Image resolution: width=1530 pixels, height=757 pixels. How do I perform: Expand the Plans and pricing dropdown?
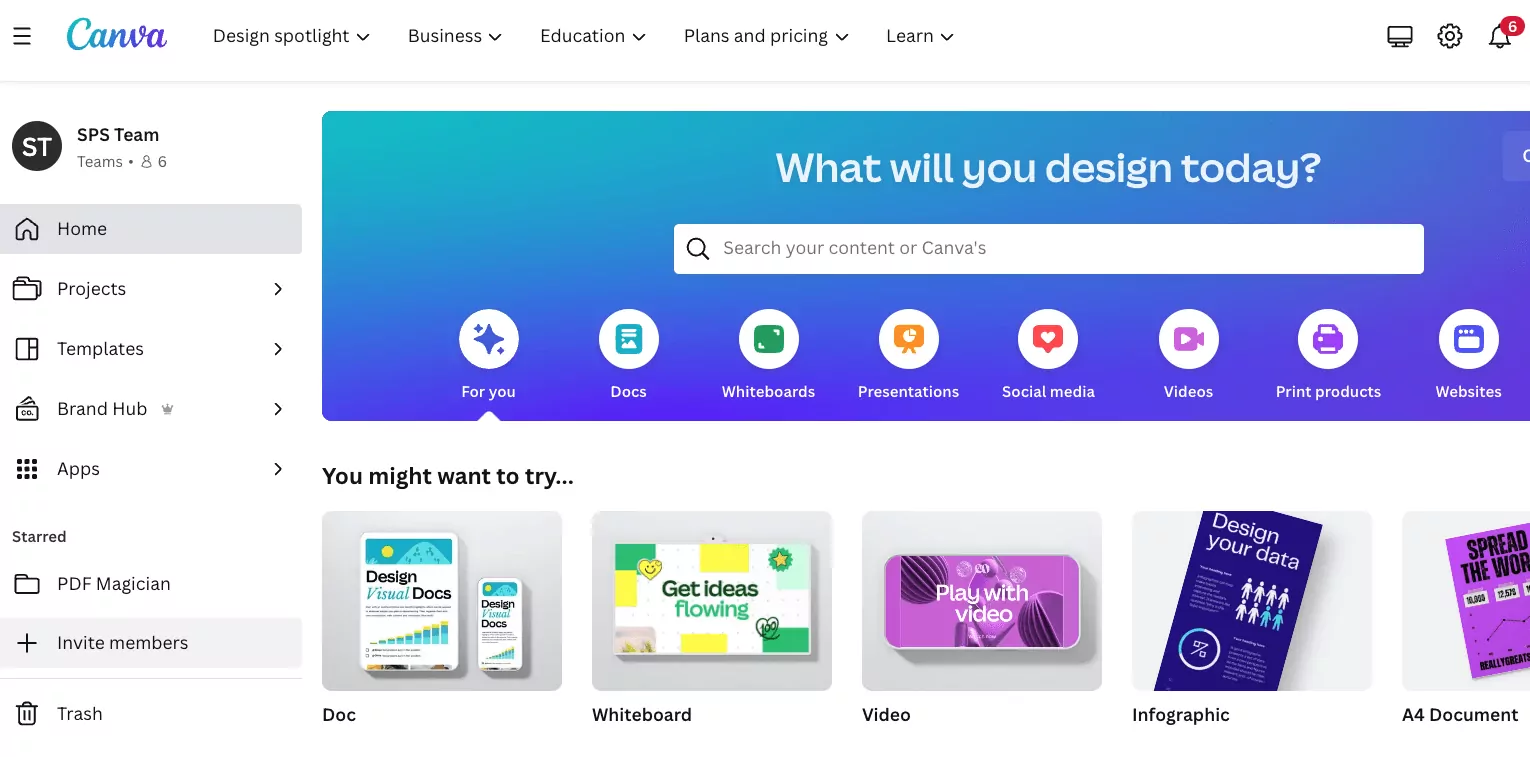click(766, 36)
